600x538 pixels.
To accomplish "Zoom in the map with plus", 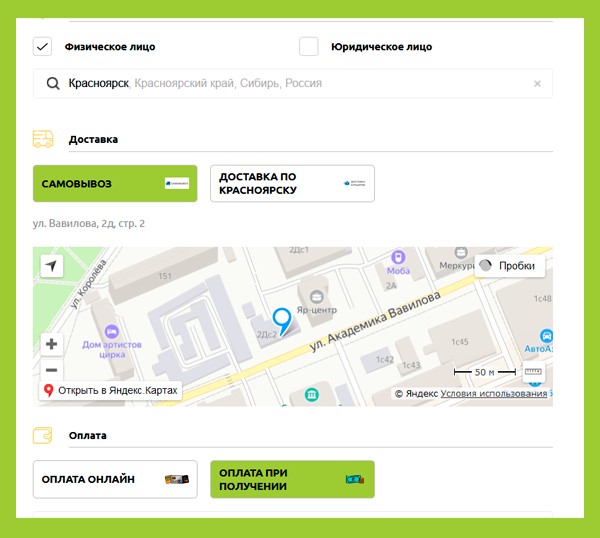I will pyautogui.click(x=52, y=344).
